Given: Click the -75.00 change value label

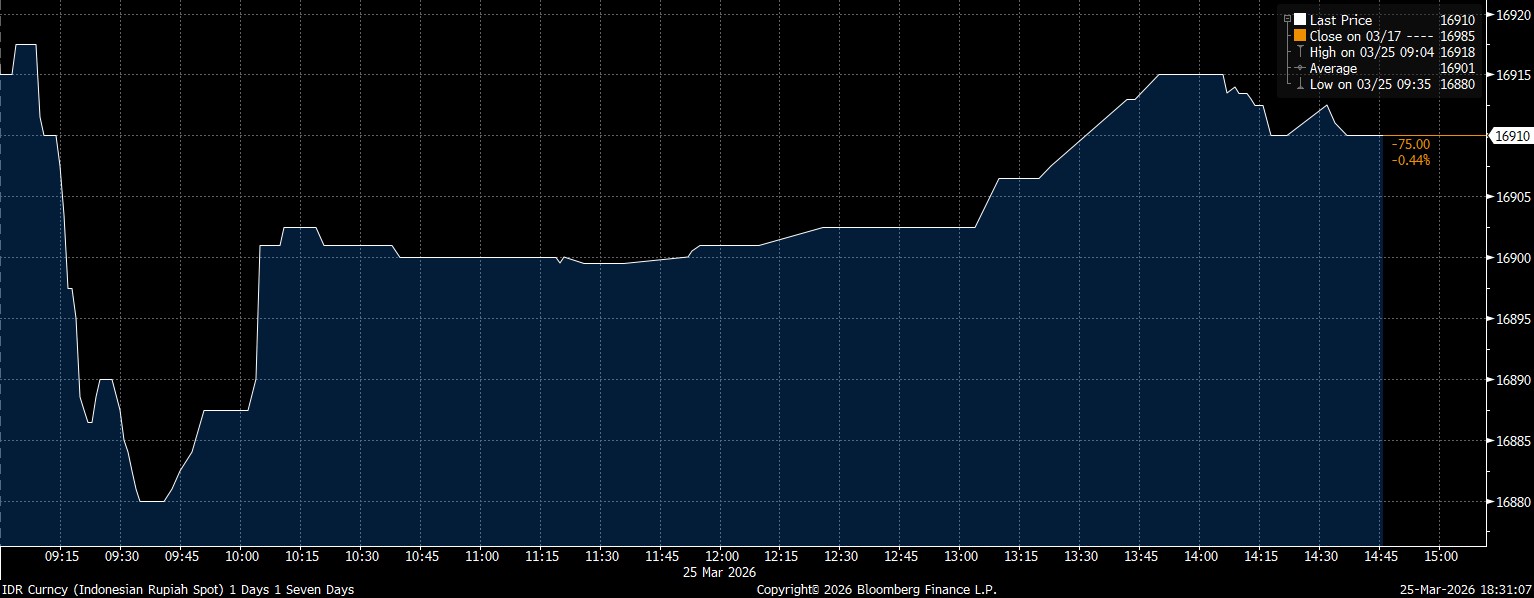Looking at the screenshot, I should pos(1410,145).
